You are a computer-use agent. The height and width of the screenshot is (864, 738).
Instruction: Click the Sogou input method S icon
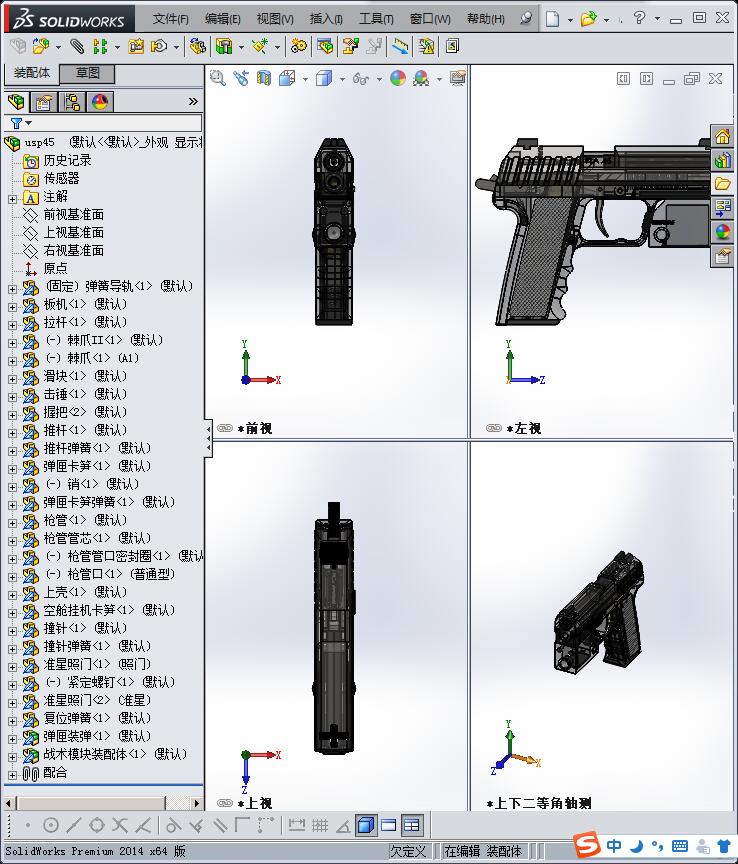[x=586, y=844]
